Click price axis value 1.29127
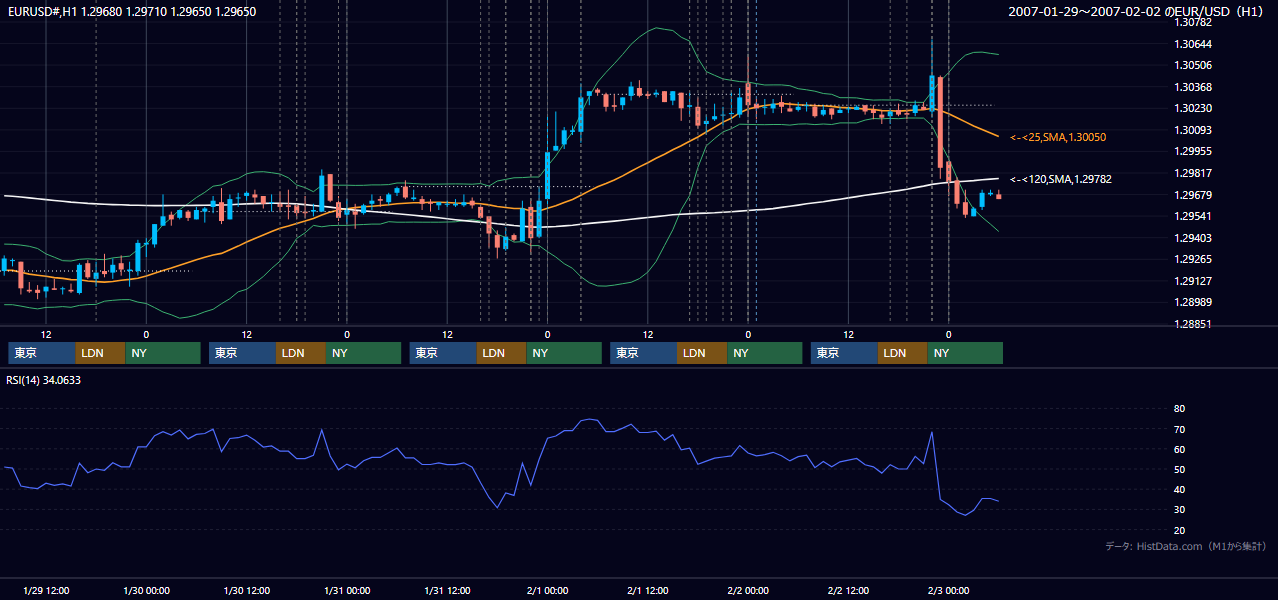This screenshot has height=600, width=1278. (x=1192, y=281)
